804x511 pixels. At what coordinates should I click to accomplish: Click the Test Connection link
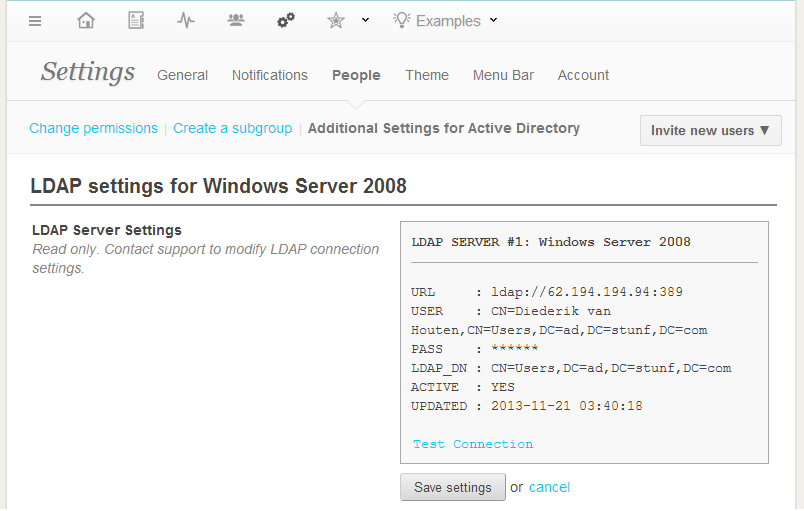click(x=473, y=444)
